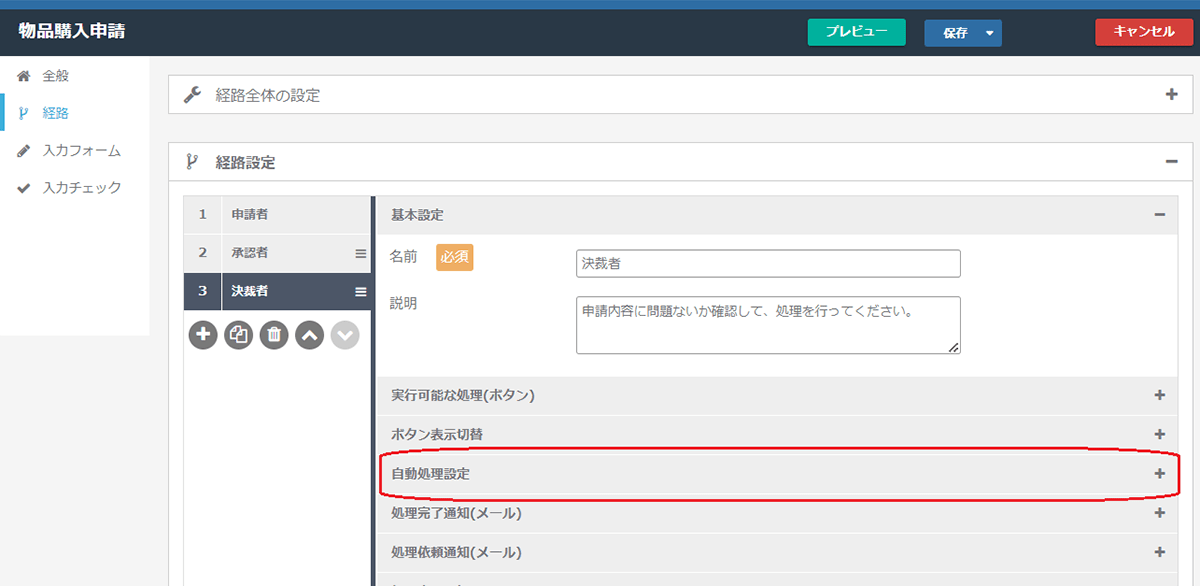
Task: Click the drag handle on 決裁者 row
Action: coord(361,292)
